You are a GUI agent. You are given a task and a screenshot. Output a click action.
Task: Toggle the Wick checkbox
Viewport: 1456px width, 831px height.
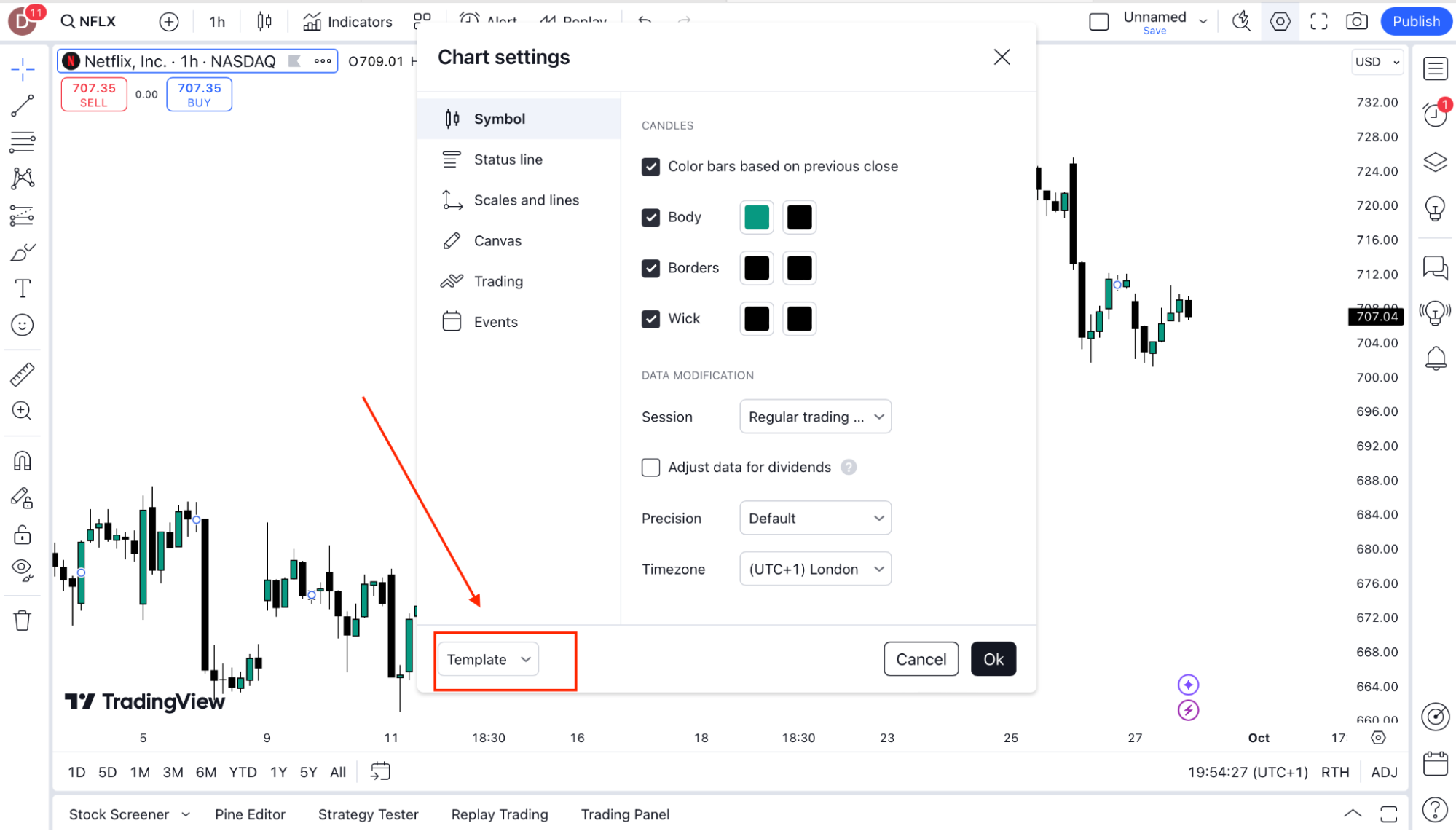(651, 319)
